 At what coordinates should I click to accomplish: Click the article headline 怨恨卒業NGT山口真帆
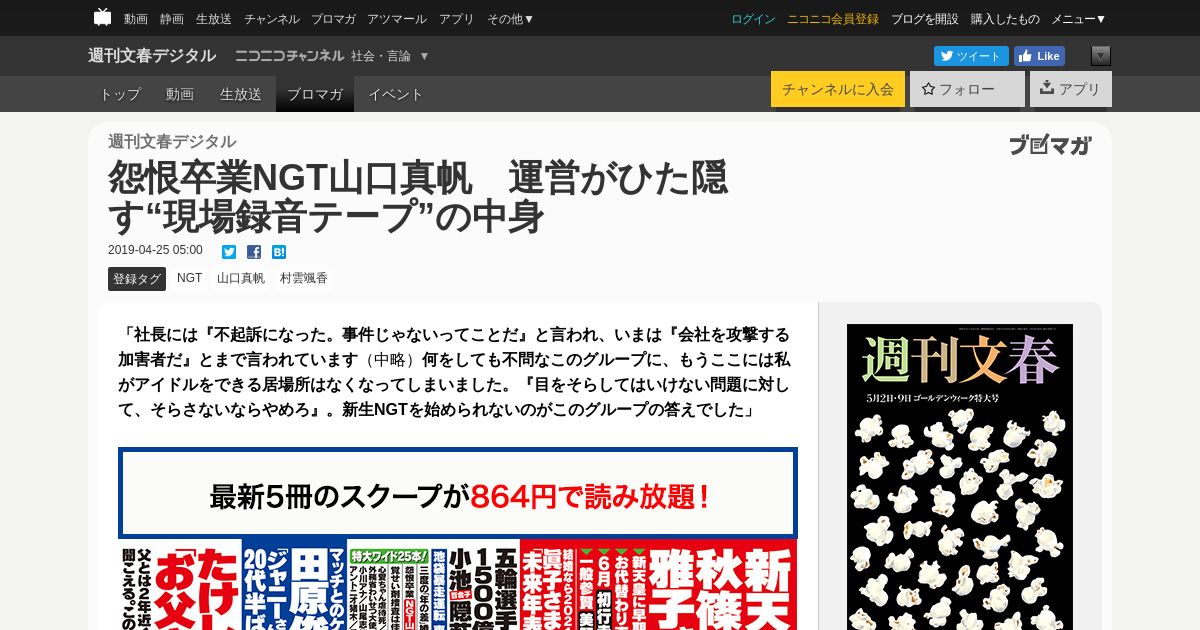[x=418, y=196]
